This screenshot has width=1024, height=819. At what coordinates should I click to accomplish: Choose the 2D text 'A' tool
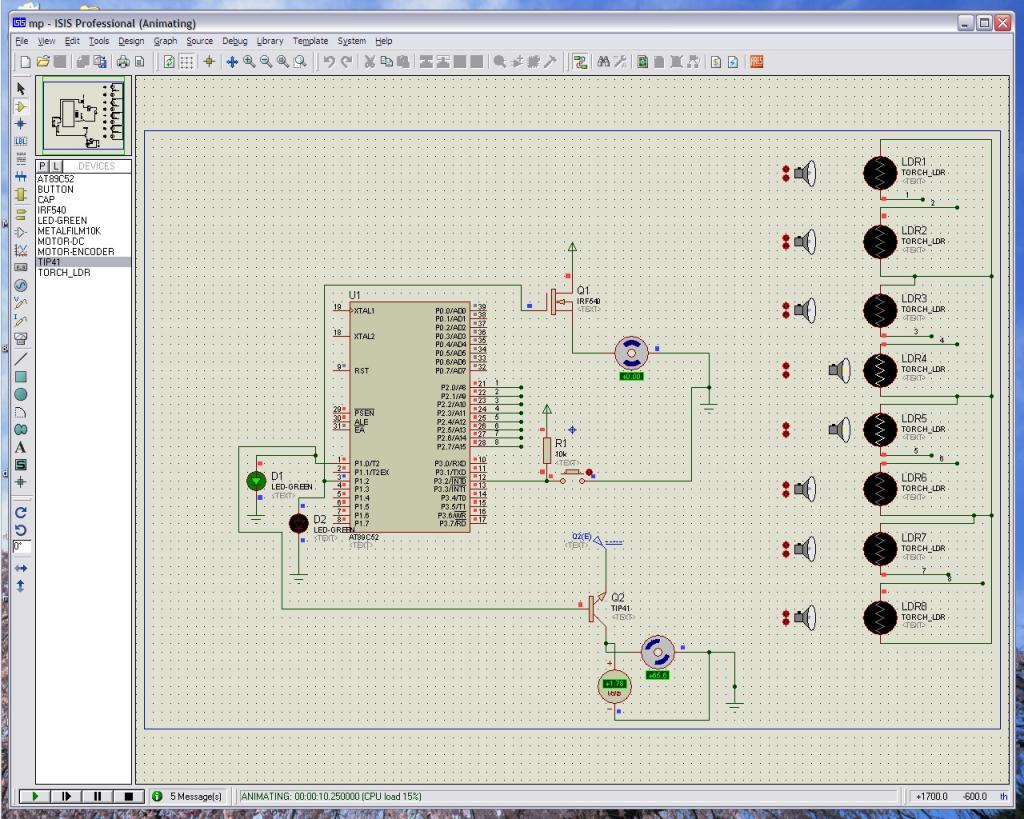pos(20,446)
